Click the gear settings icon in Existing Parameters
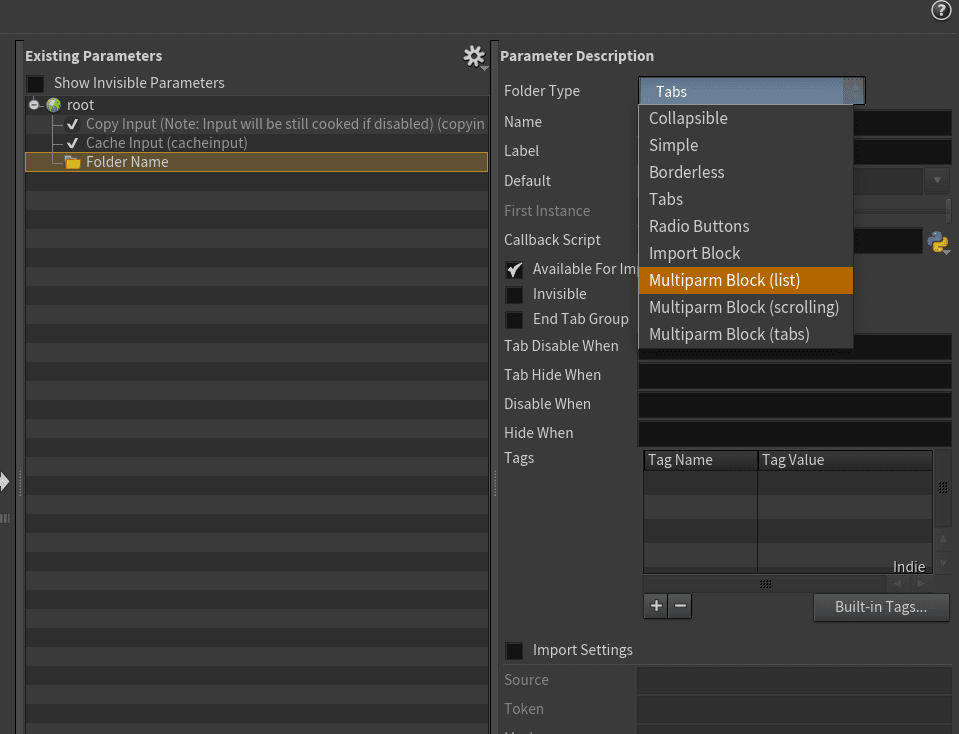Image resolution: width=959 pixels, height=734 pixels. tap(474, 57)
